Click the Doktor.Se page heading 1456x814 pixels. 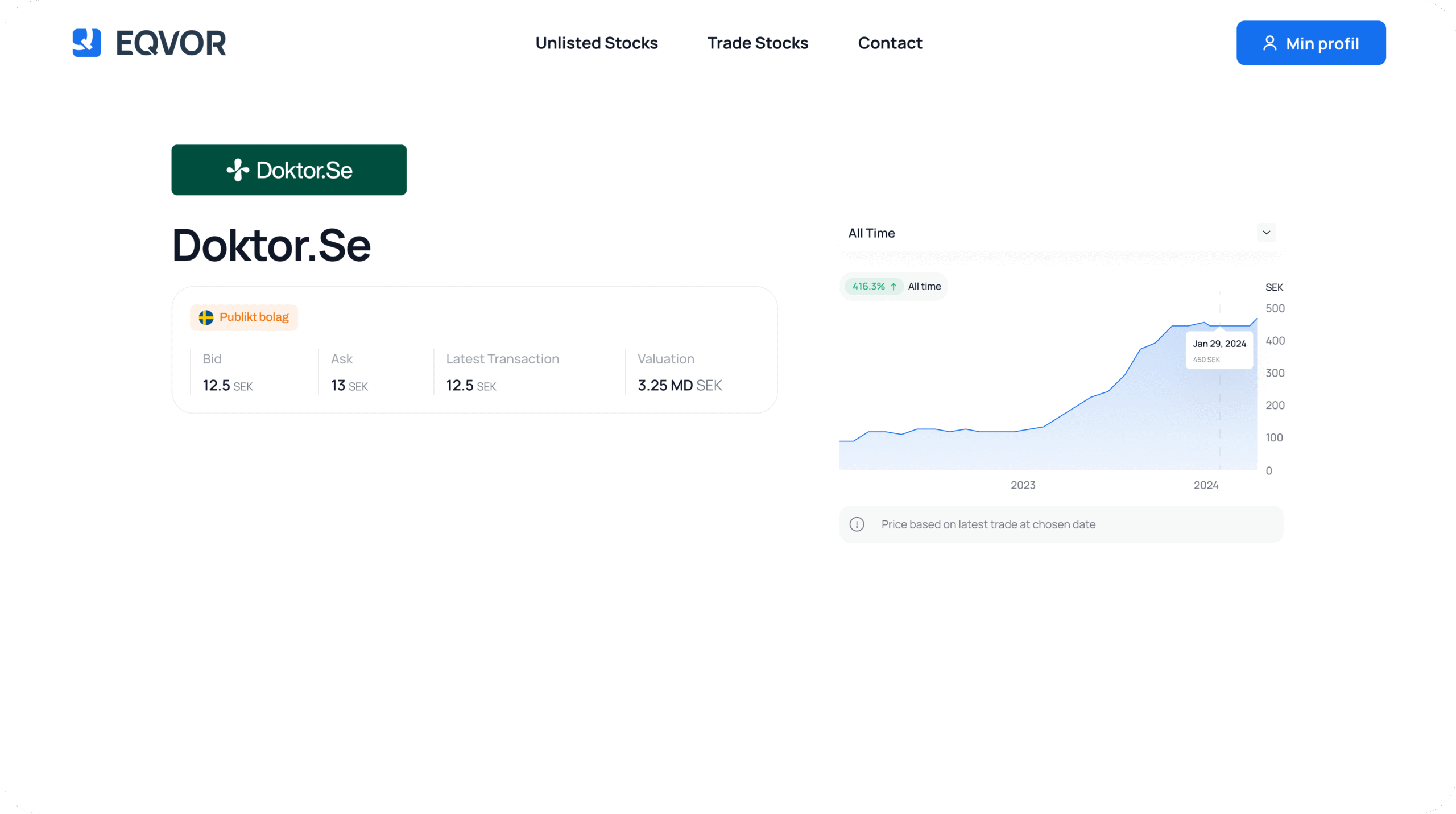tap(271, 245)
